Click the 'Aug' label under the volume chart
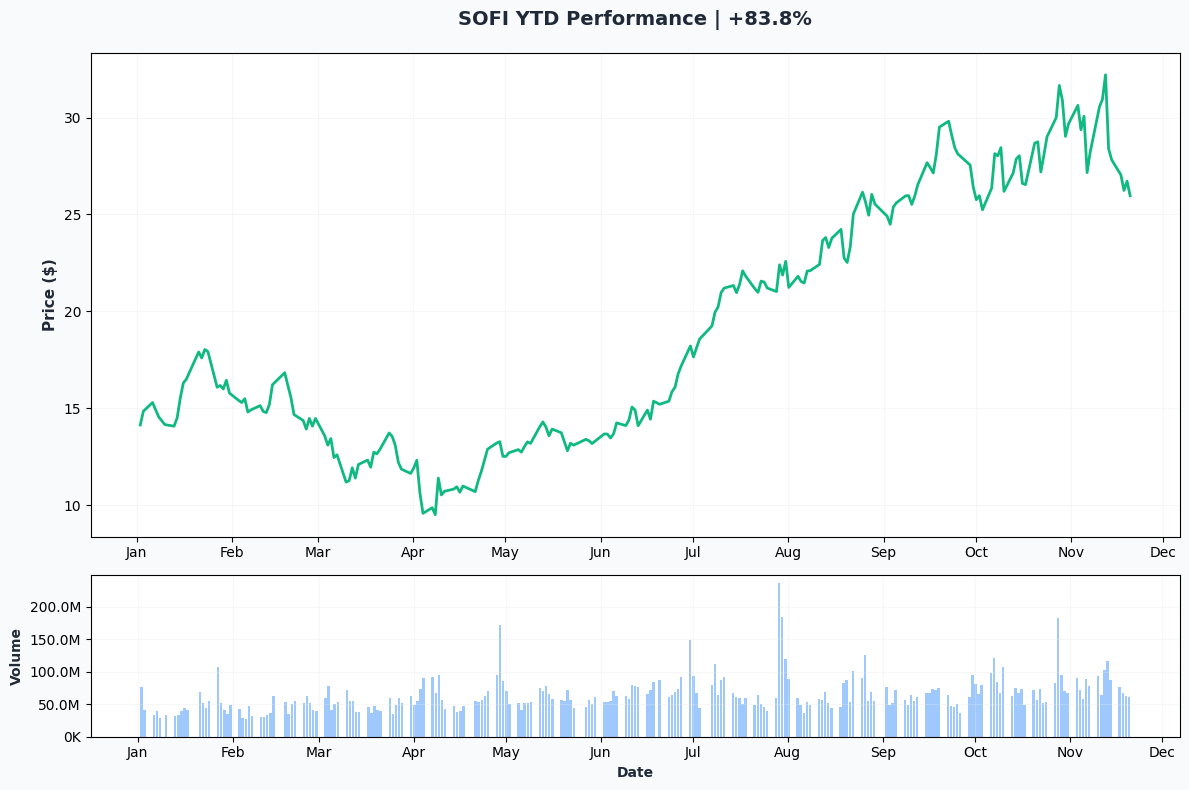Image resolution: width=1189 pixels, height=790 pixels. [788, 753]
